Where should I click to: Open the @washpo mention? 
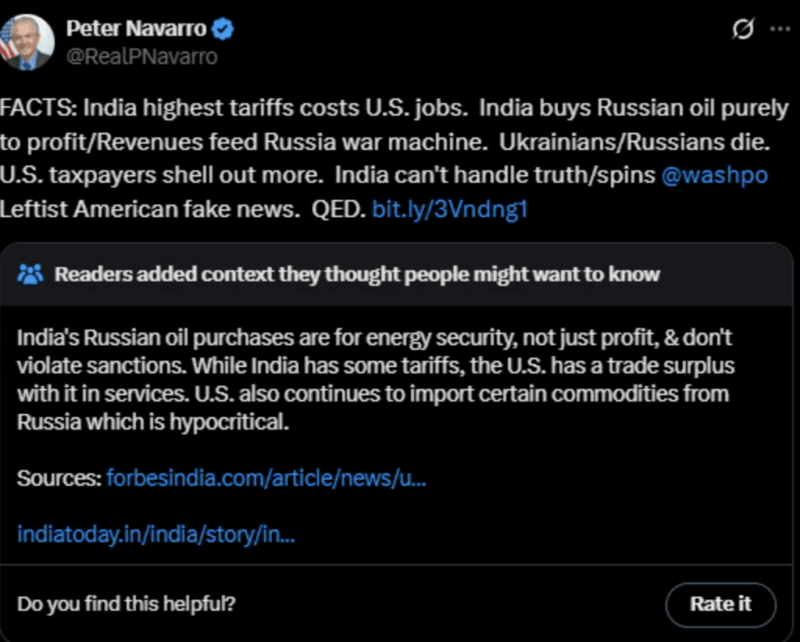point(714,175)
